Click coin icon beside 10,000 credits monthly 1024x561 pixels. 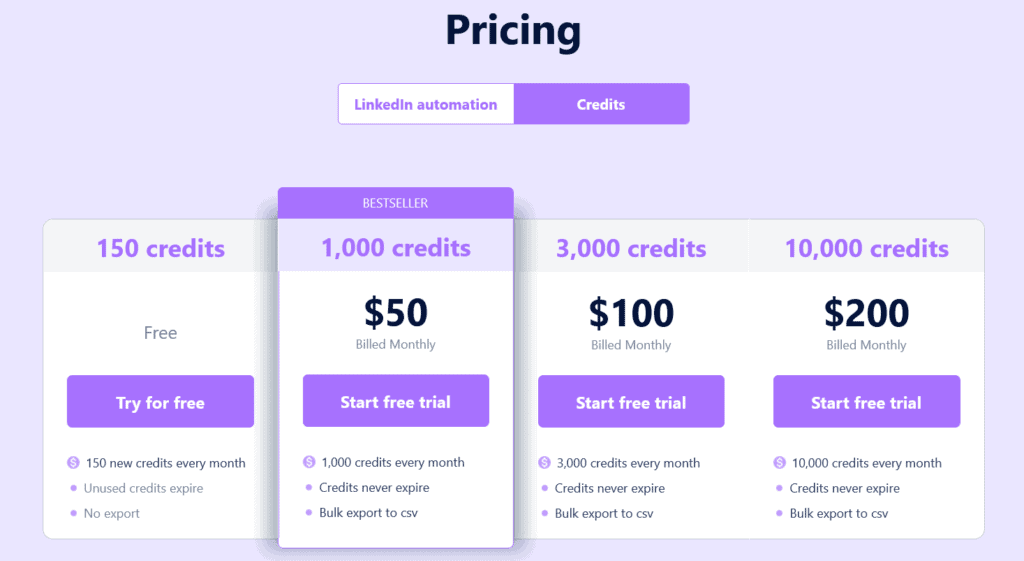tap(780, 463)
